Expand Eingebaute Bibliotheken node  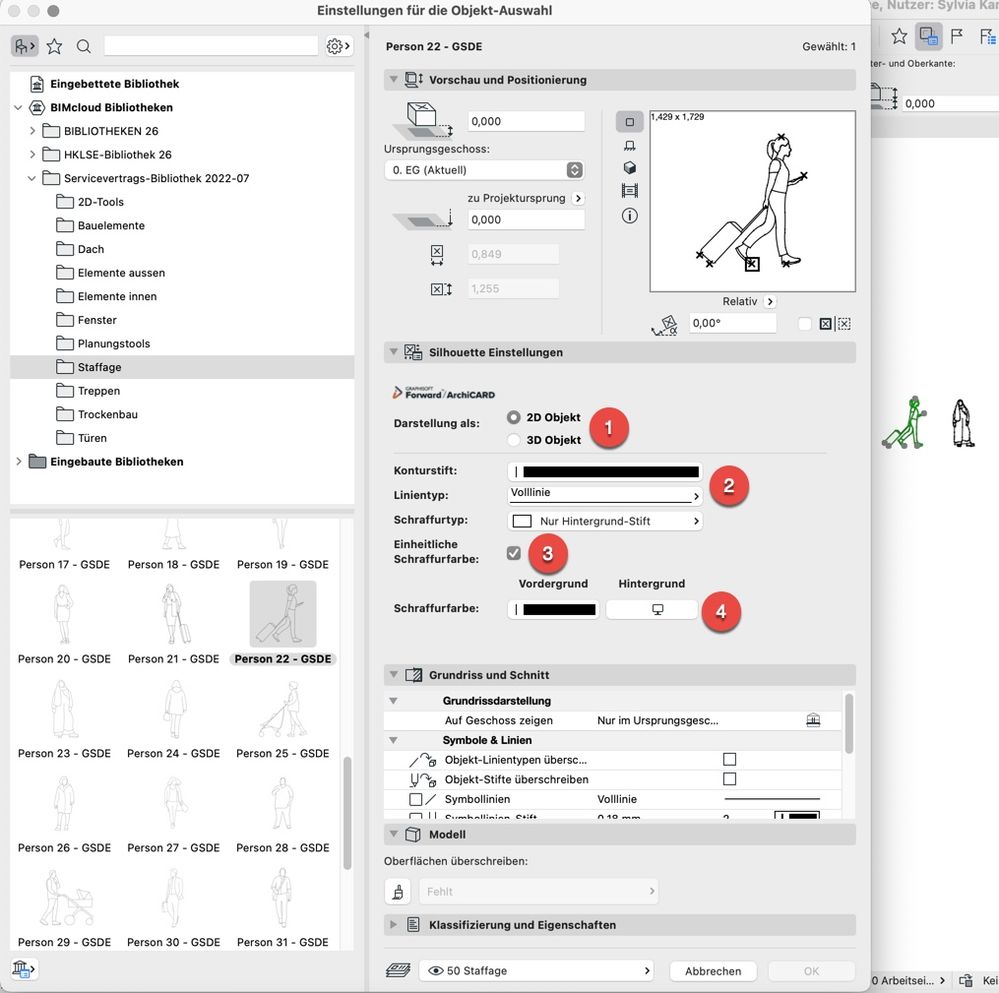click(x=18, y=461)
